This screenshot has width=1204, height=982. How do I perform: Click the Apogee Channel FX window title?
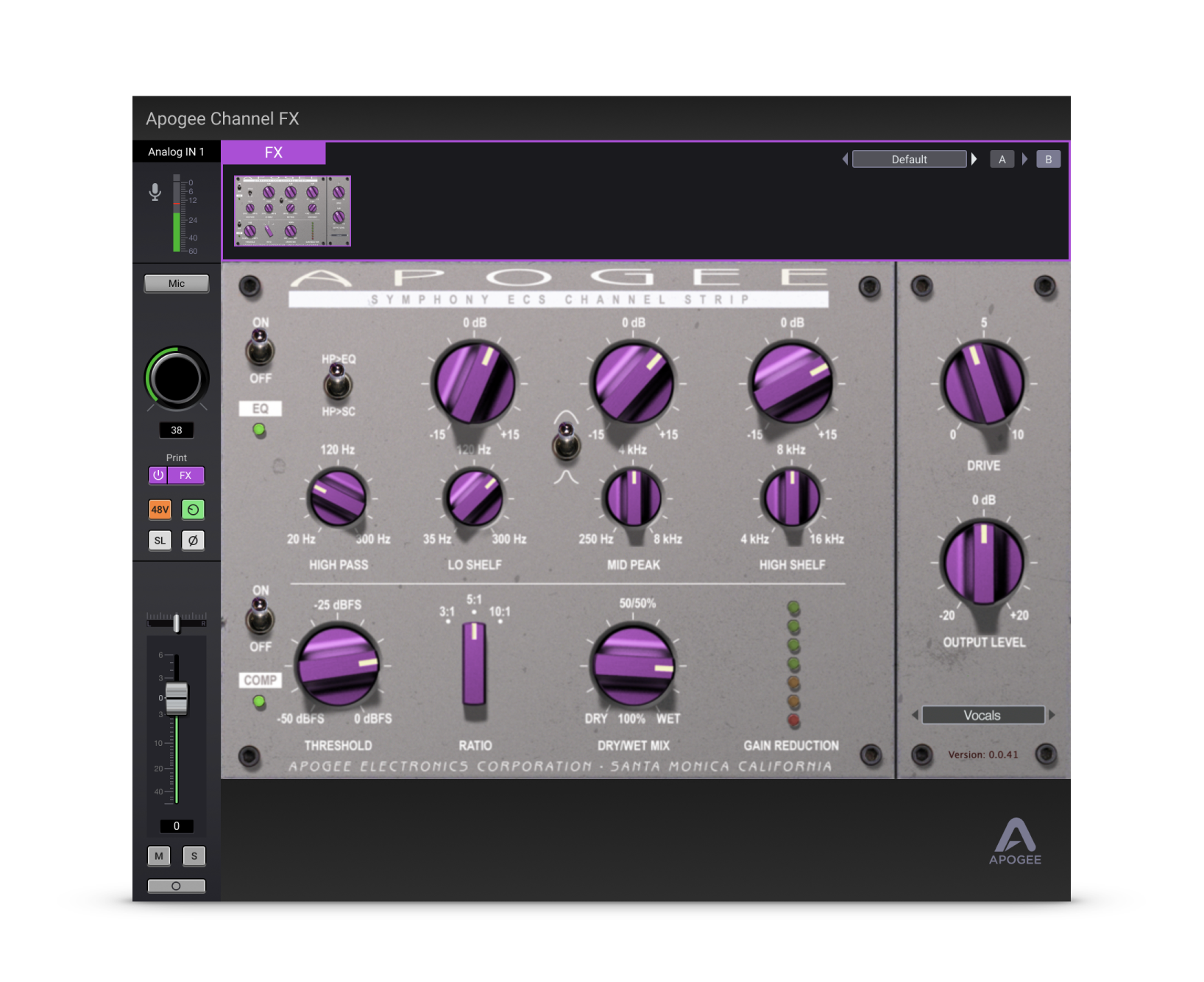tap(222, 118)
